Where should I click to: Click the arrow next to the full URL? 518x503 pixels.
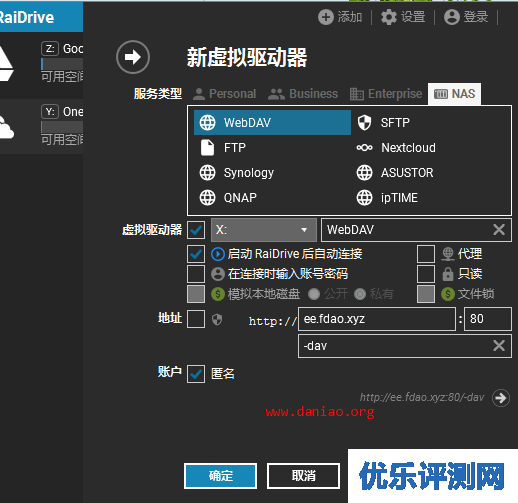[x=501, y=398]
